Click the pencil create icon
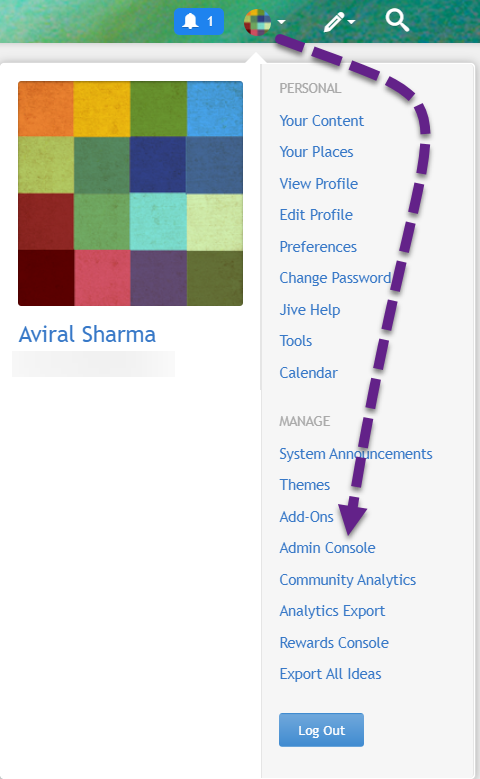 pyautogui.click(x=334, y=22)
